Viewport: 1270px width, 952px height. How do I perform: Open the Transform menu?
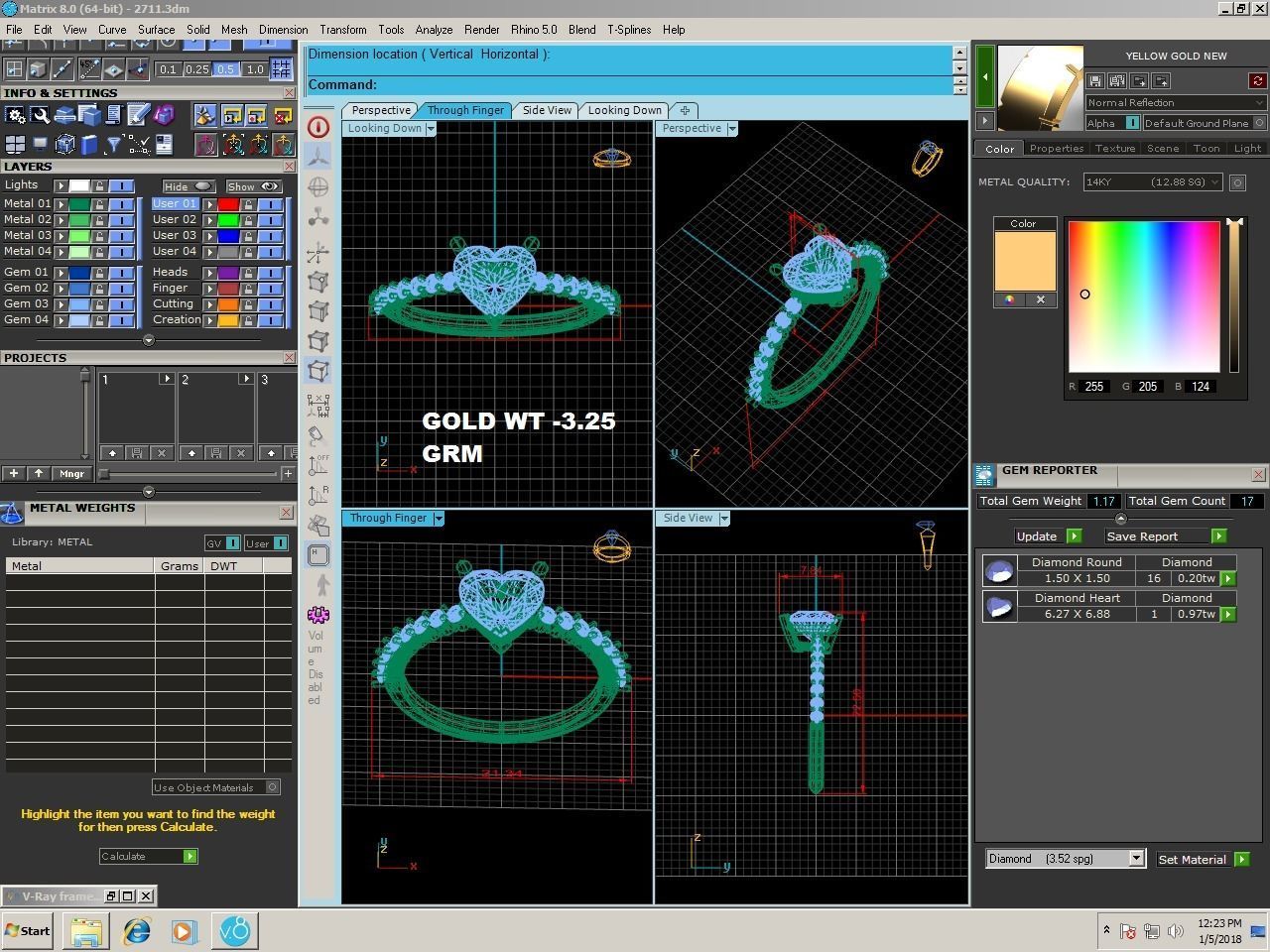click(343, 30)
